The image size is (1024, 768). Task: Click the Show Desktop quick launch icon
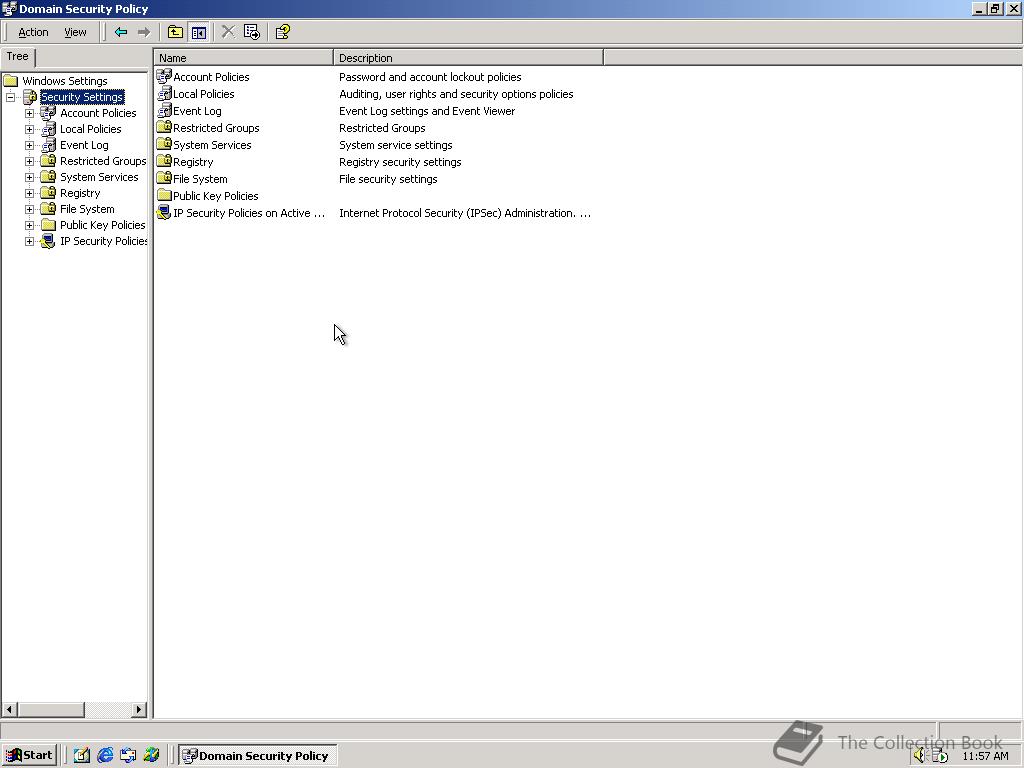pyautogui.click(x=82, y=756)
